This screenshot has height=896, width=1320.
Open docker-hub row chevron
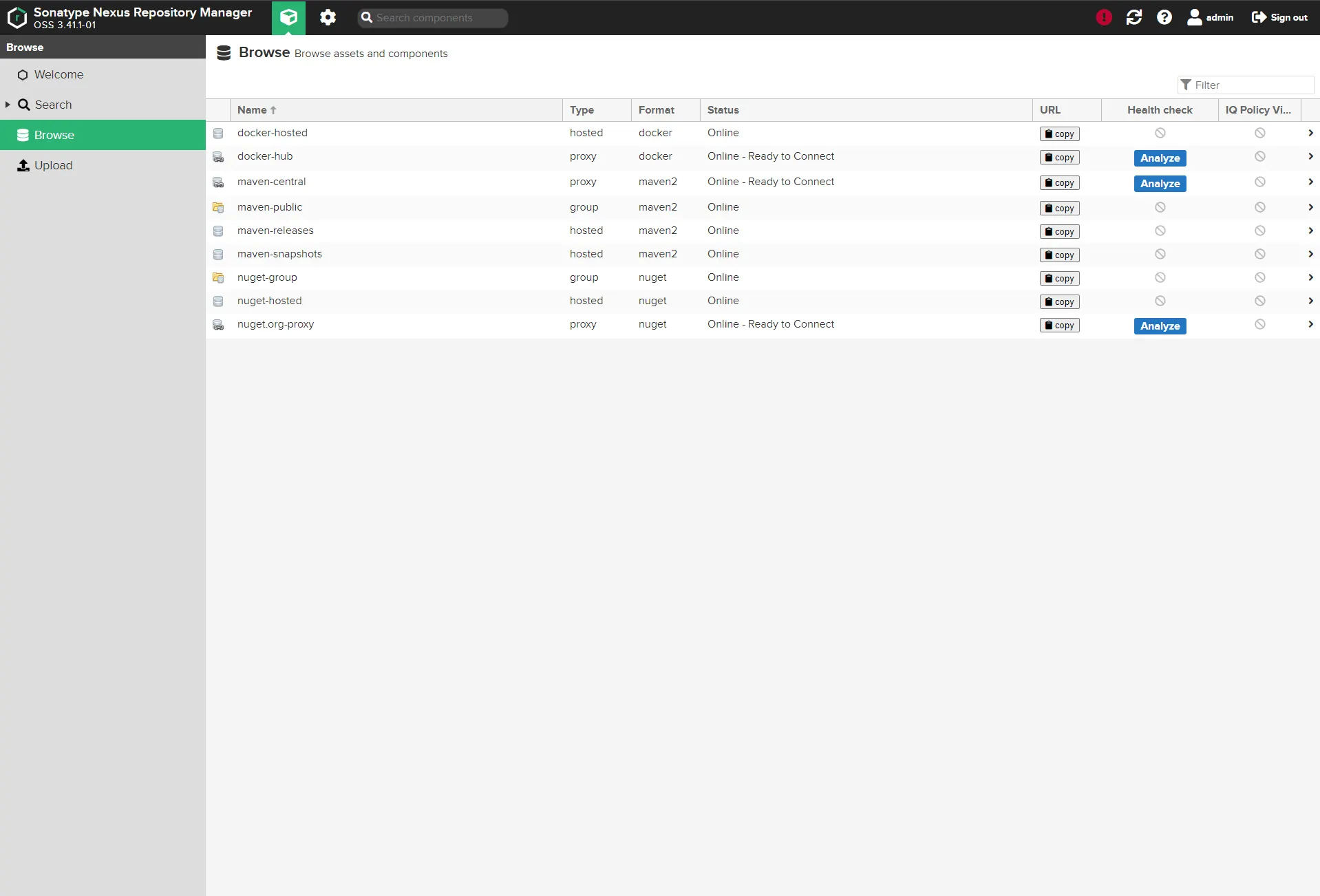(x=1310, y=156)
